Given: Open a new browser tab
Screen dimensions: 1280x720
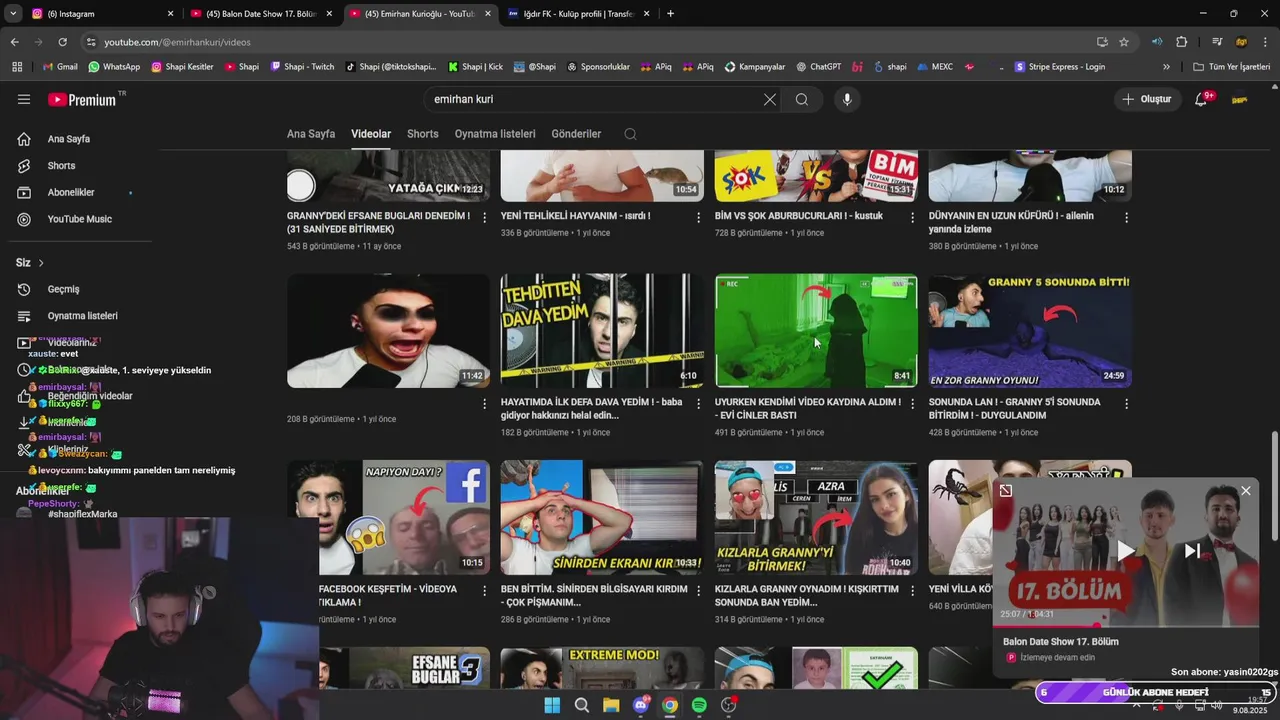Looking at the screenshot, I should (x=670, y=14).
